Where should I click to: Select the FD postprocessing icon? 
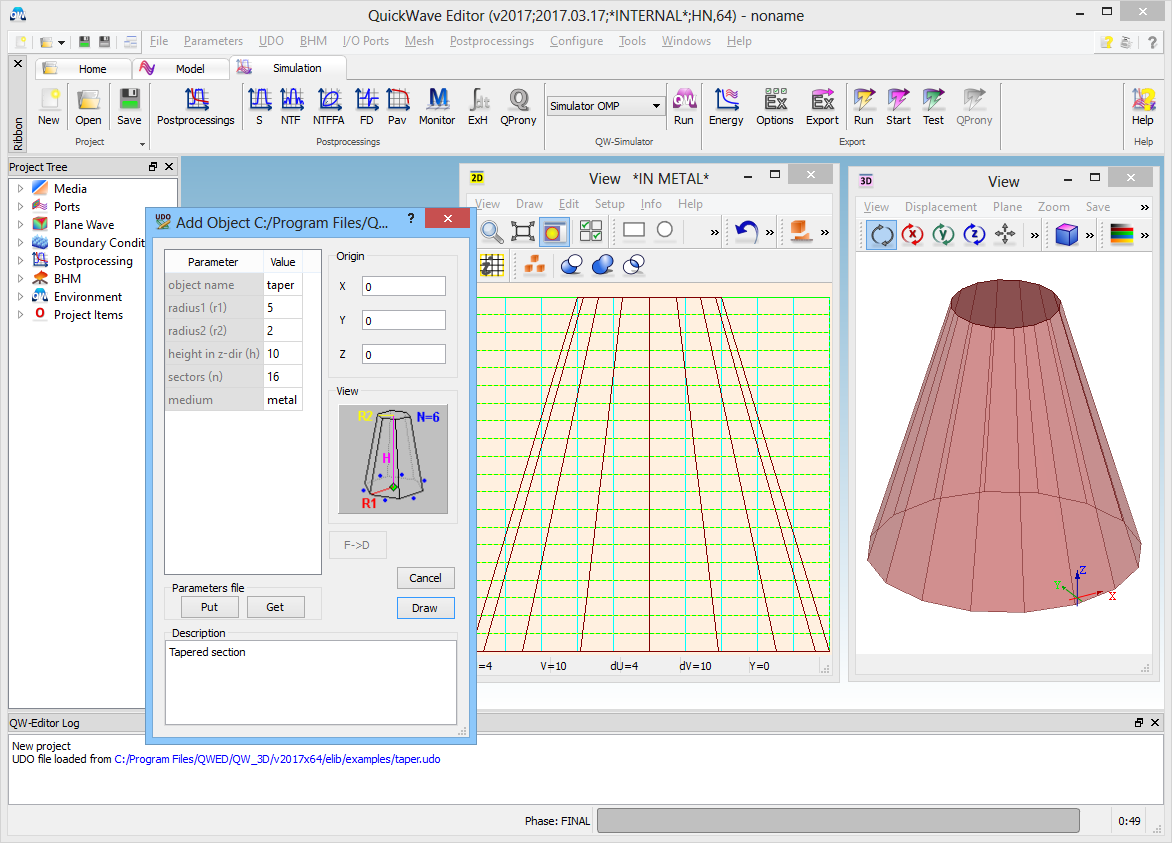[366, 106]
